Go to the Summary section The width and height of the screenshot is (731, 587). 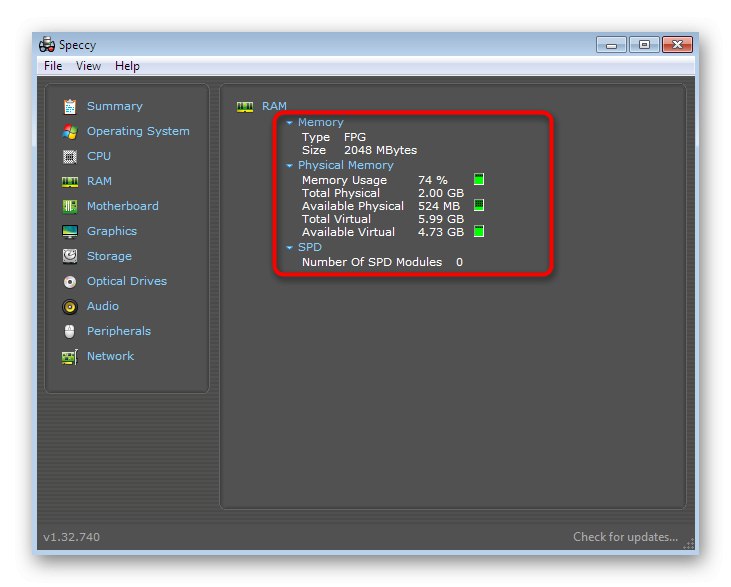115,106
